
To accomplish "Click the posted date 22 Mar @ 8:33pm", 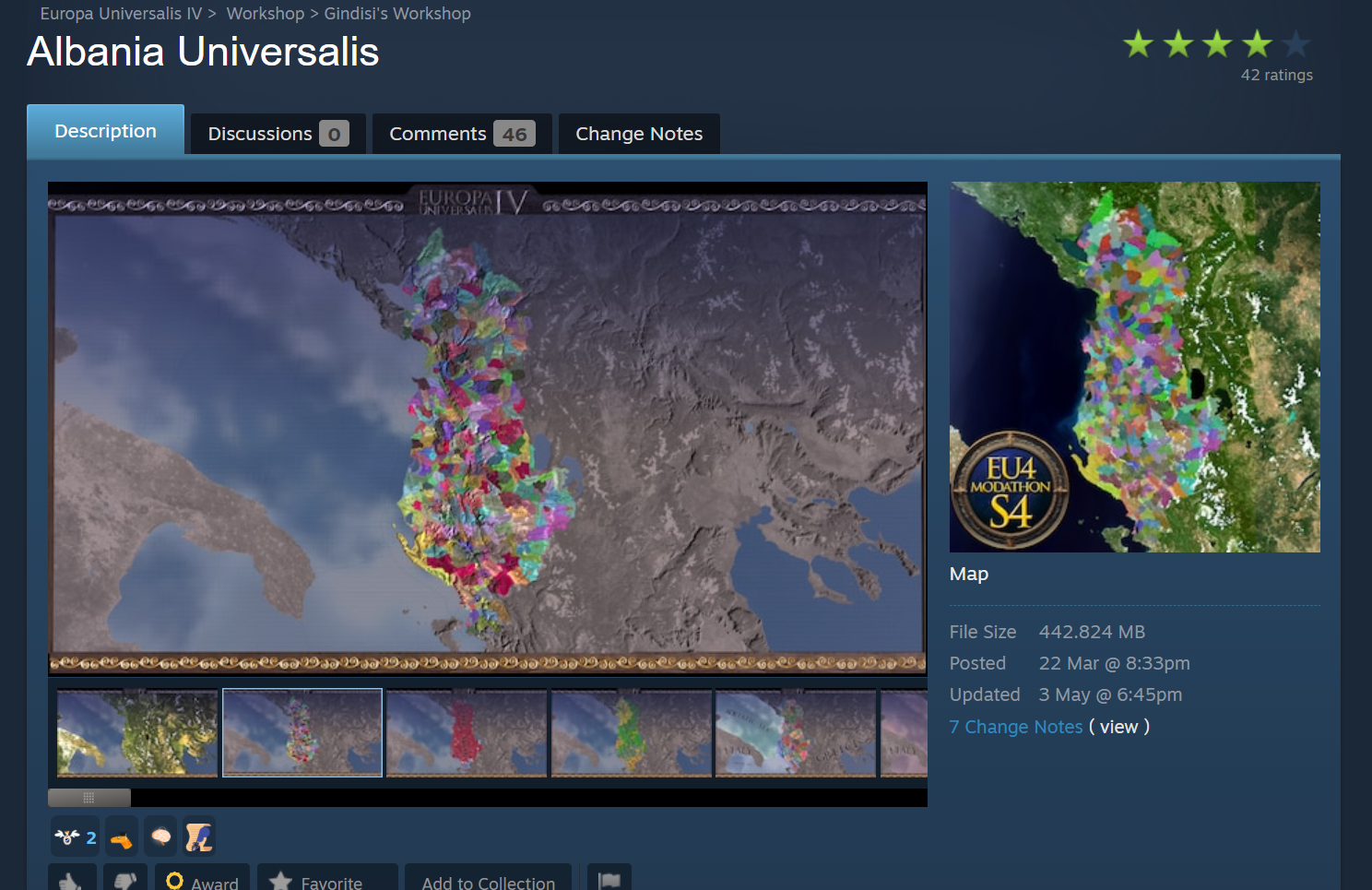I will coord(1114,663).
